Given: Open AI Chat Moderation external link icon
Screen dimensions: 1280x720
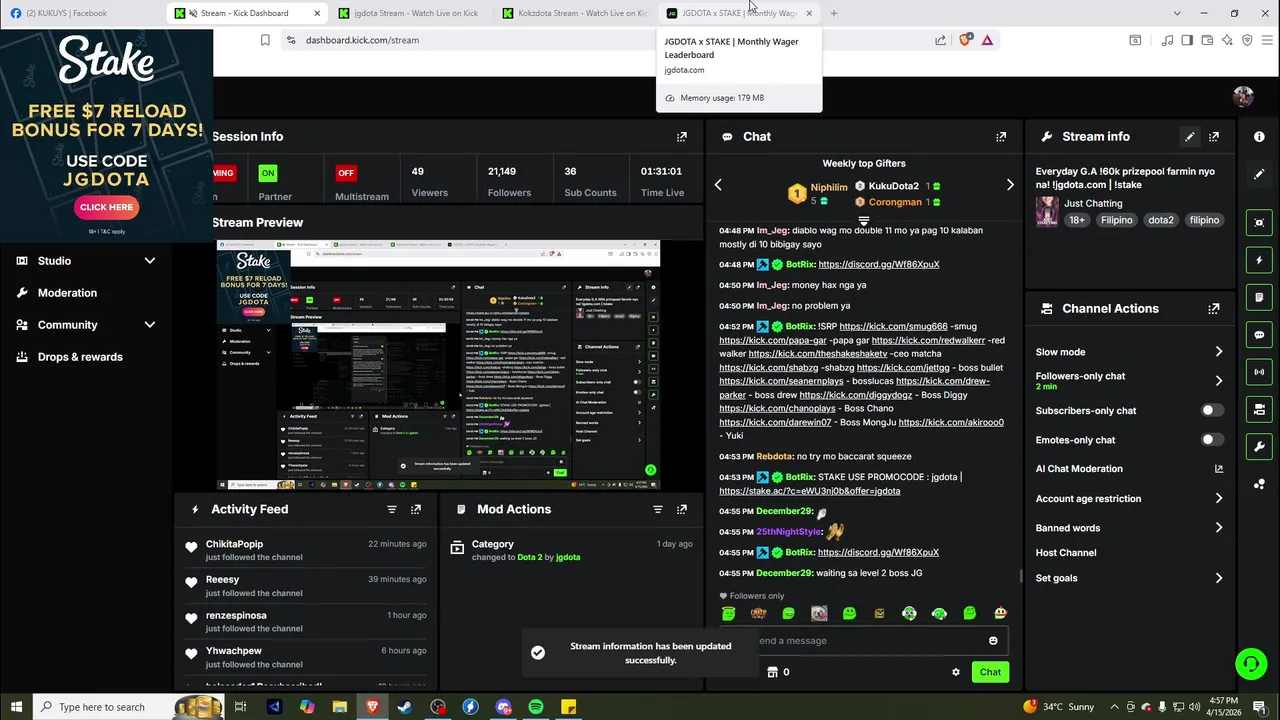Looking at the screenshot, I should tap(1219, 469).
